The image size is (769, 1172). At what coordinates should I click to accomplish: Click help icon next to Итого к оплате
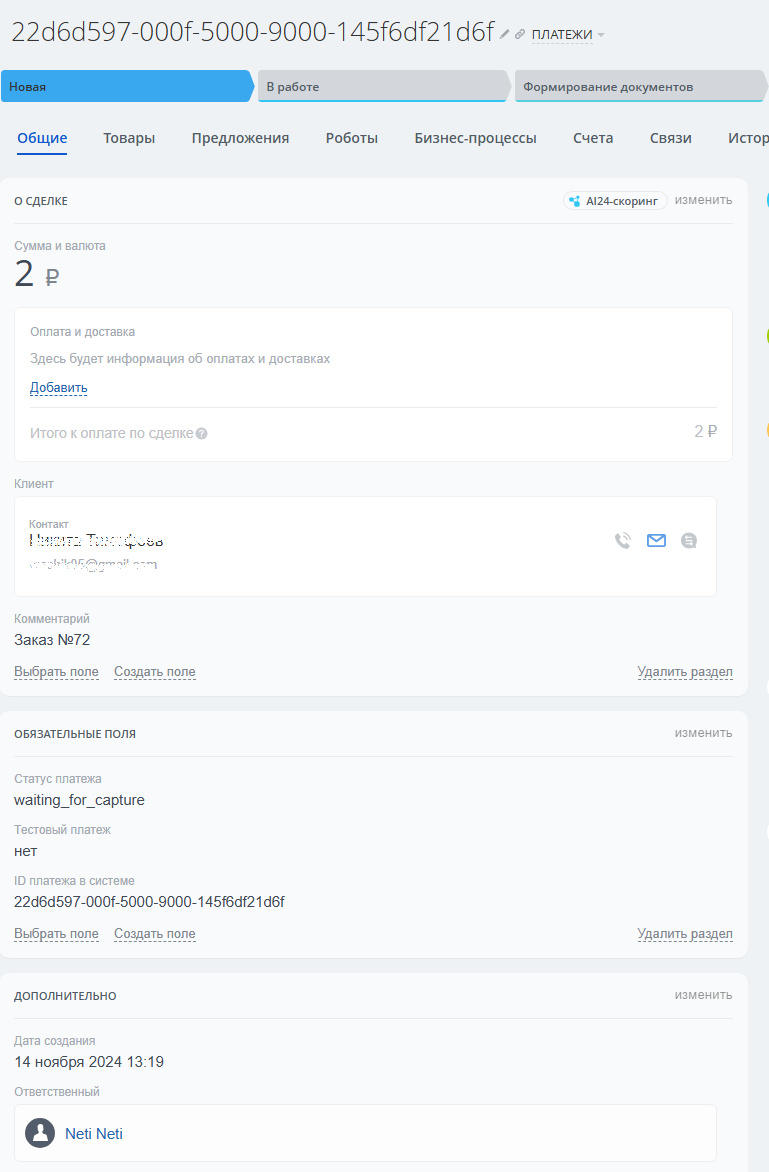202,434
